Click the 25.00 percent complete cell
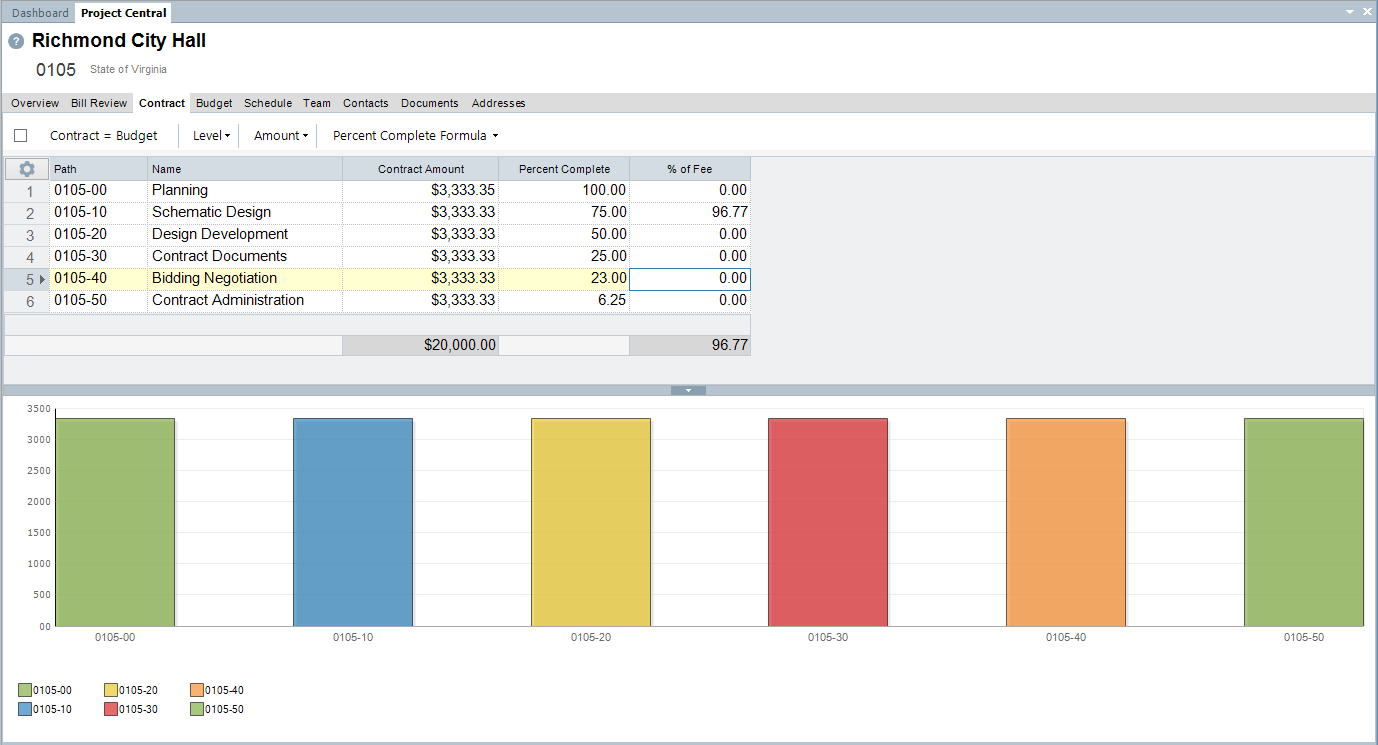The height and width of the screenshot is (745, 1378). (x=564, y=257)
